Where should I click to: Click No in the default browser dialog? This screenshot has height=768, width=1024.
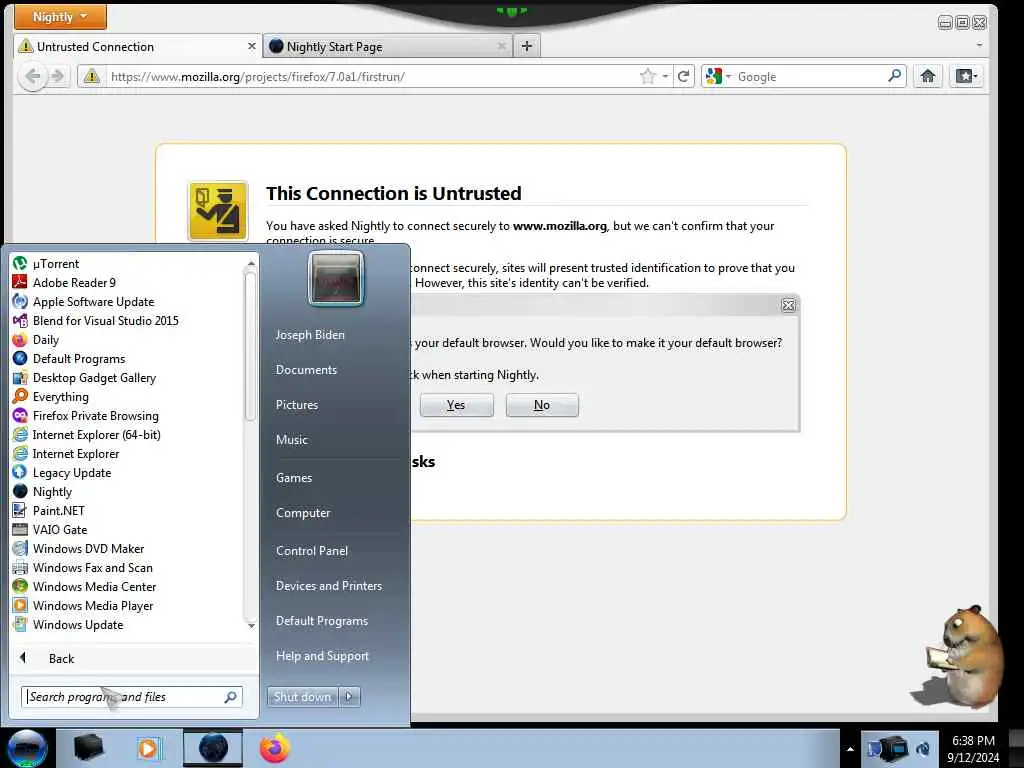click(x=541, y=405)
